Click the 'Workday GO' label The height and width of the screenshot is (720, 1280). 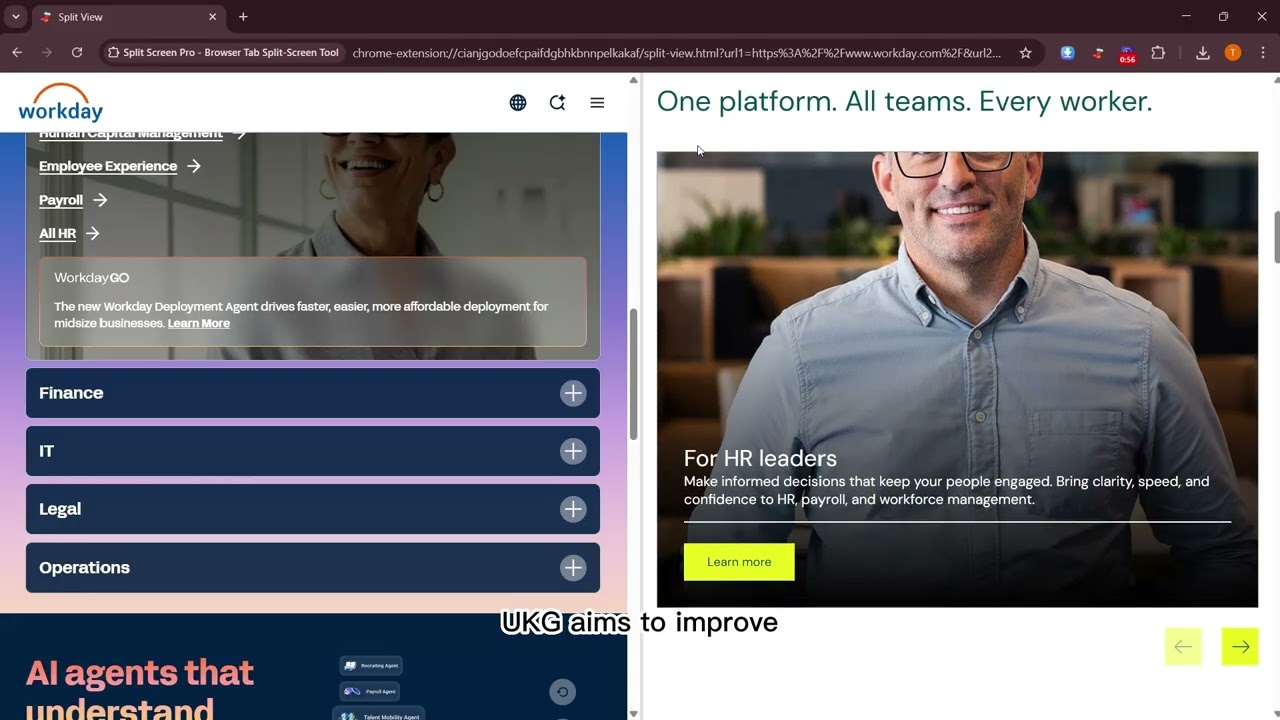(92, 278)
